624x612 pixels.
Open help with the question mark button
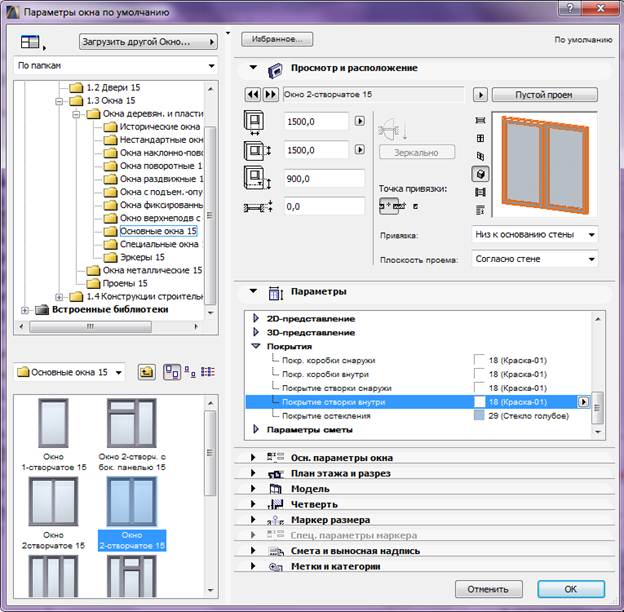571,8
